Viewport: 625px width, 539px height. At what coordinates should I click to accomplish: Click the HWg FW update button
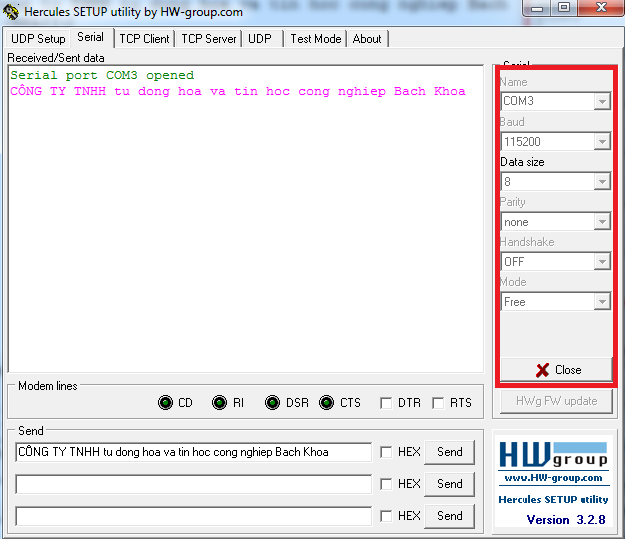click(556, 401)
